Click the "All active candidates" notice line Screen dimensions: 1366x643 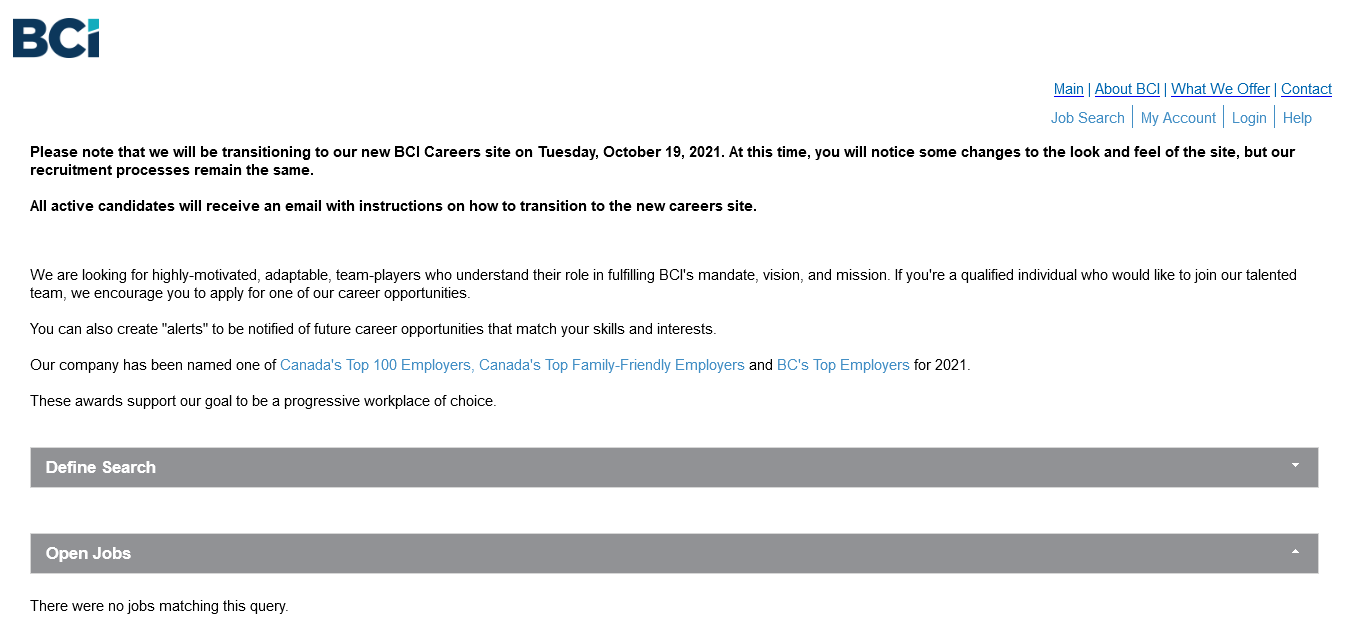point(393,206)
